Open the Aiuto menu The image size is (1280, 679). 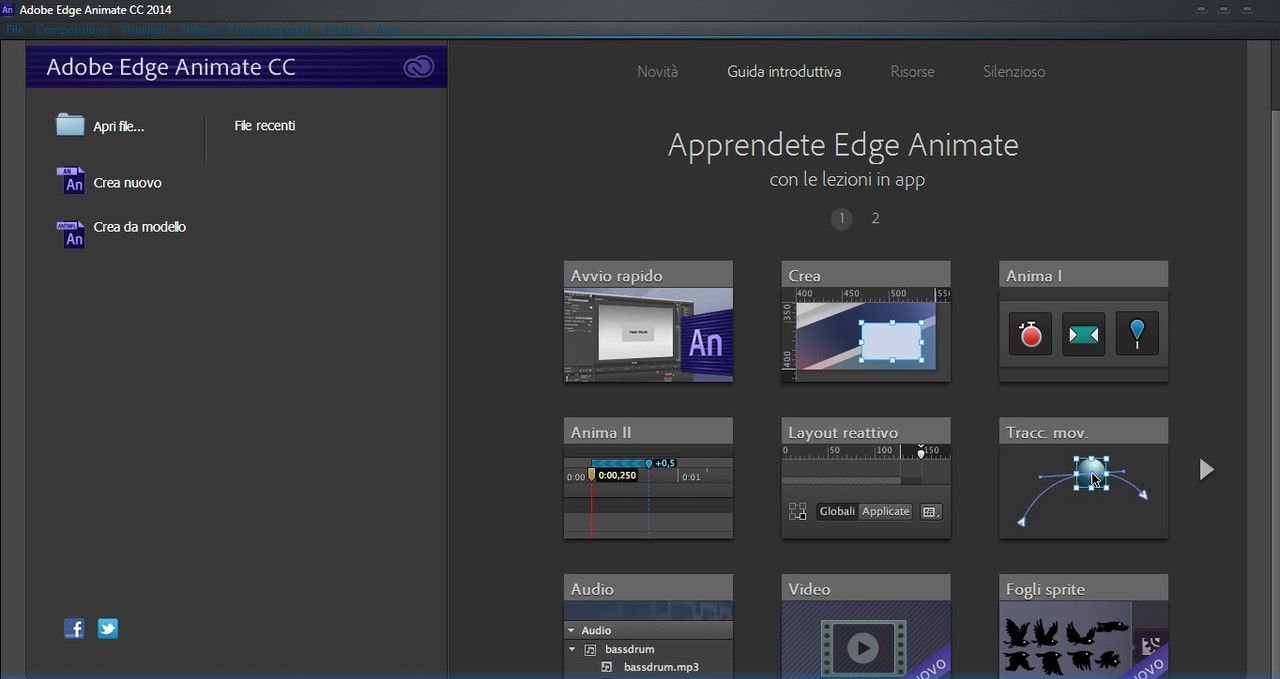point(389,29)
